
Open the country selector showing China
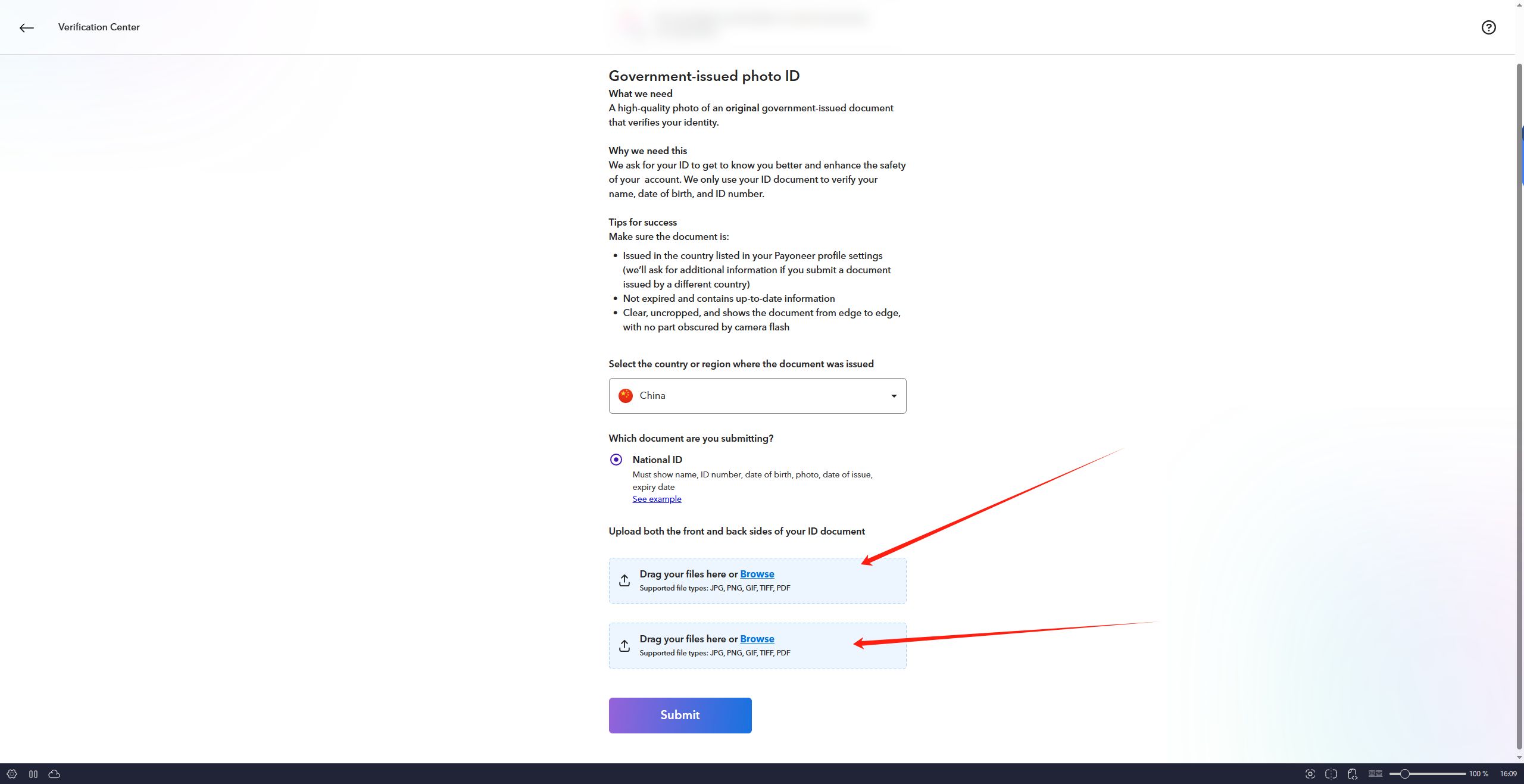757,396
